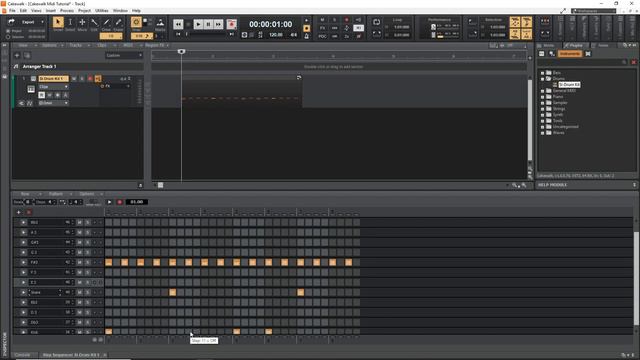Toggle the first active Snare step
Viewport: 640px width, 360px height.
pyautogui.click(x=173, y=292)
